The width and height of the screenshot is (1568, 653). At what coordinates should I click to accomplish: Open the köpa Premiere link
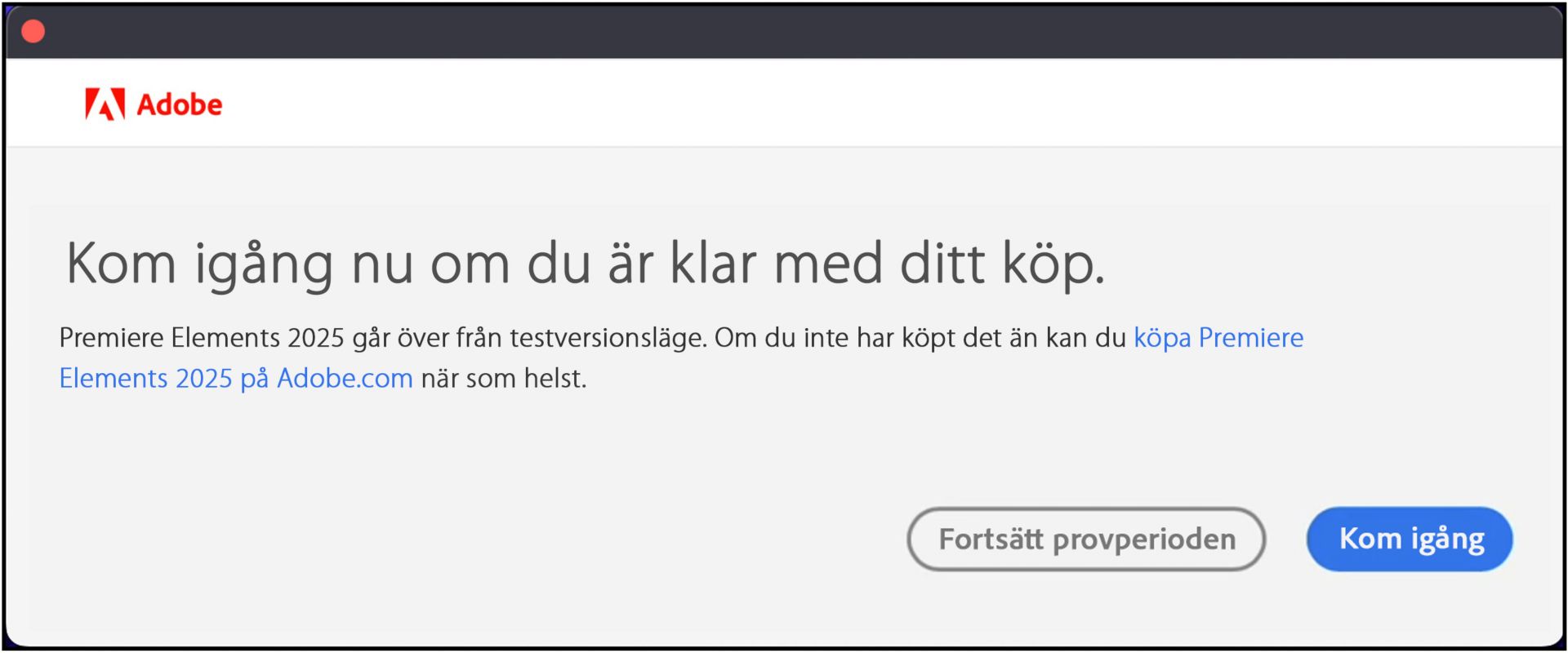(x=1218, y=338)
